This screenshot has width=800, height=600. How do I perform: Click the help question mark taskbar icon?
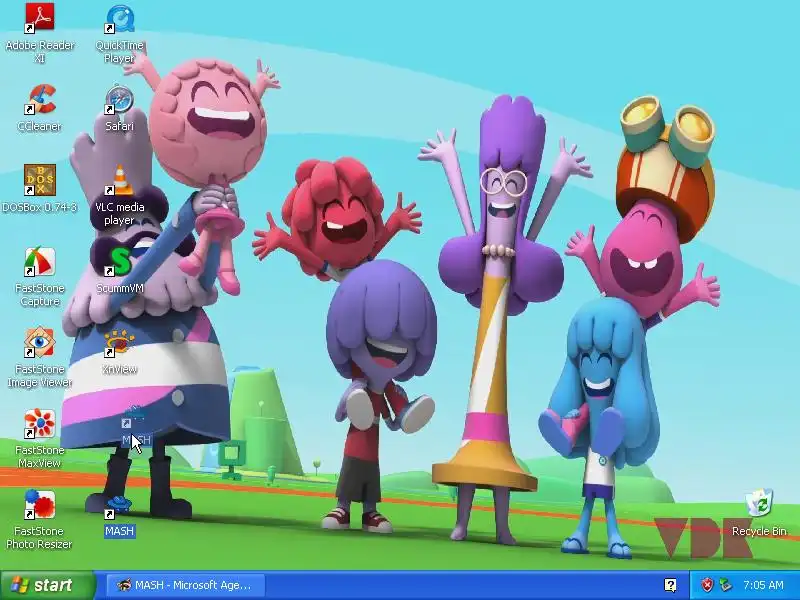pos(670,585)
